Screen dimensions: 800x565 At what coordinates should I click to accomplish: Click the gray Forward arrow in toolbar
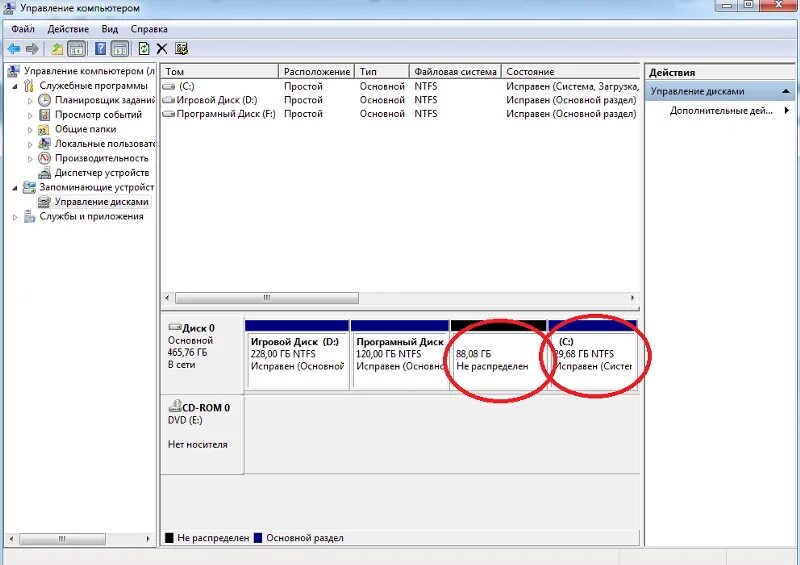click(32, 49)
